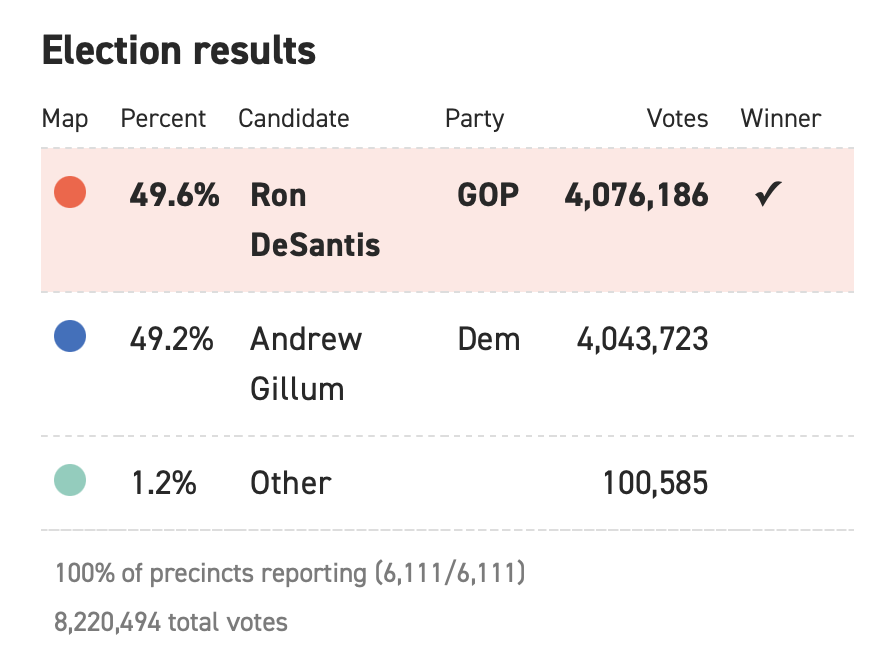Click the teal map dot for Other
The image size is (892, 666).
(70, 480)
